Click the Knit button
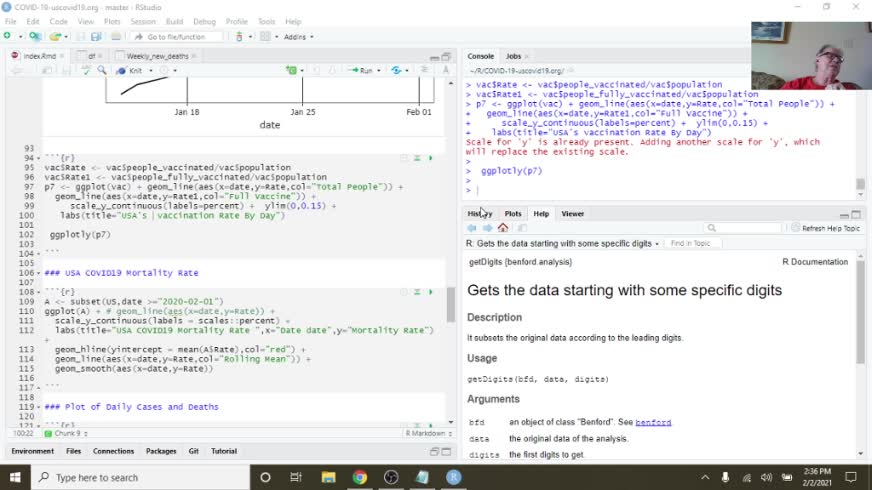Viewport: 872px width, 490px height. (x=130, y=71)
